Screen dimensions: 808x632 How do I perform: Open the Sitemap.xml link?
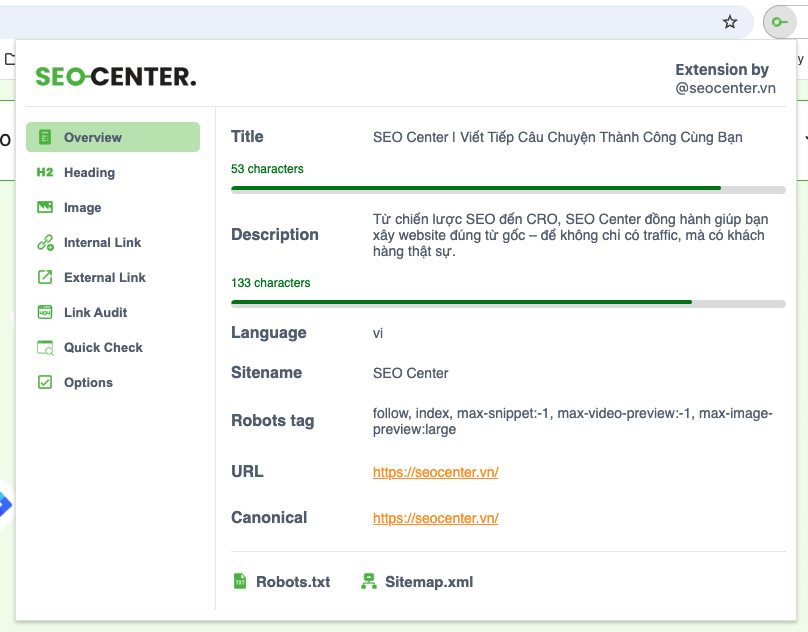click(428, 581)
